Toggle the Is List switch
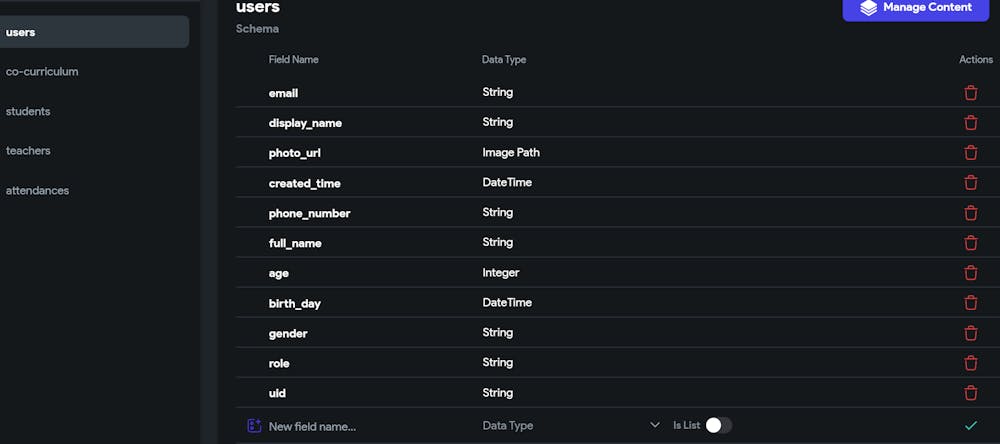Screen dimensions: 1000x444 [719, 425]
